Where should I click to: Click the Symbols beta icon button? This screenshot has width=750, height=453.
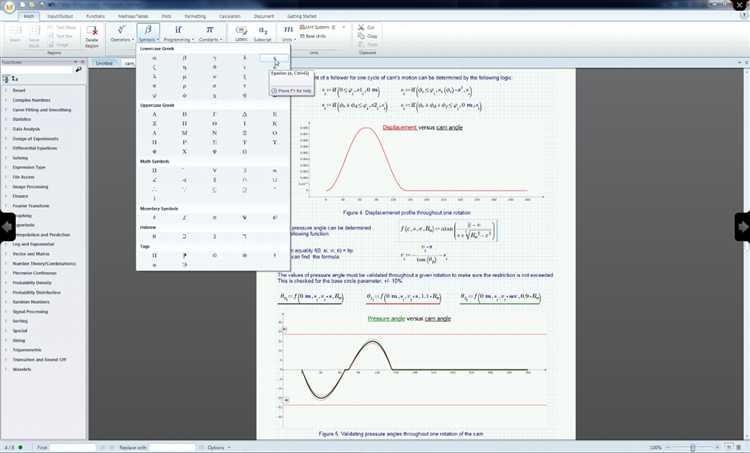click(148, 33)
